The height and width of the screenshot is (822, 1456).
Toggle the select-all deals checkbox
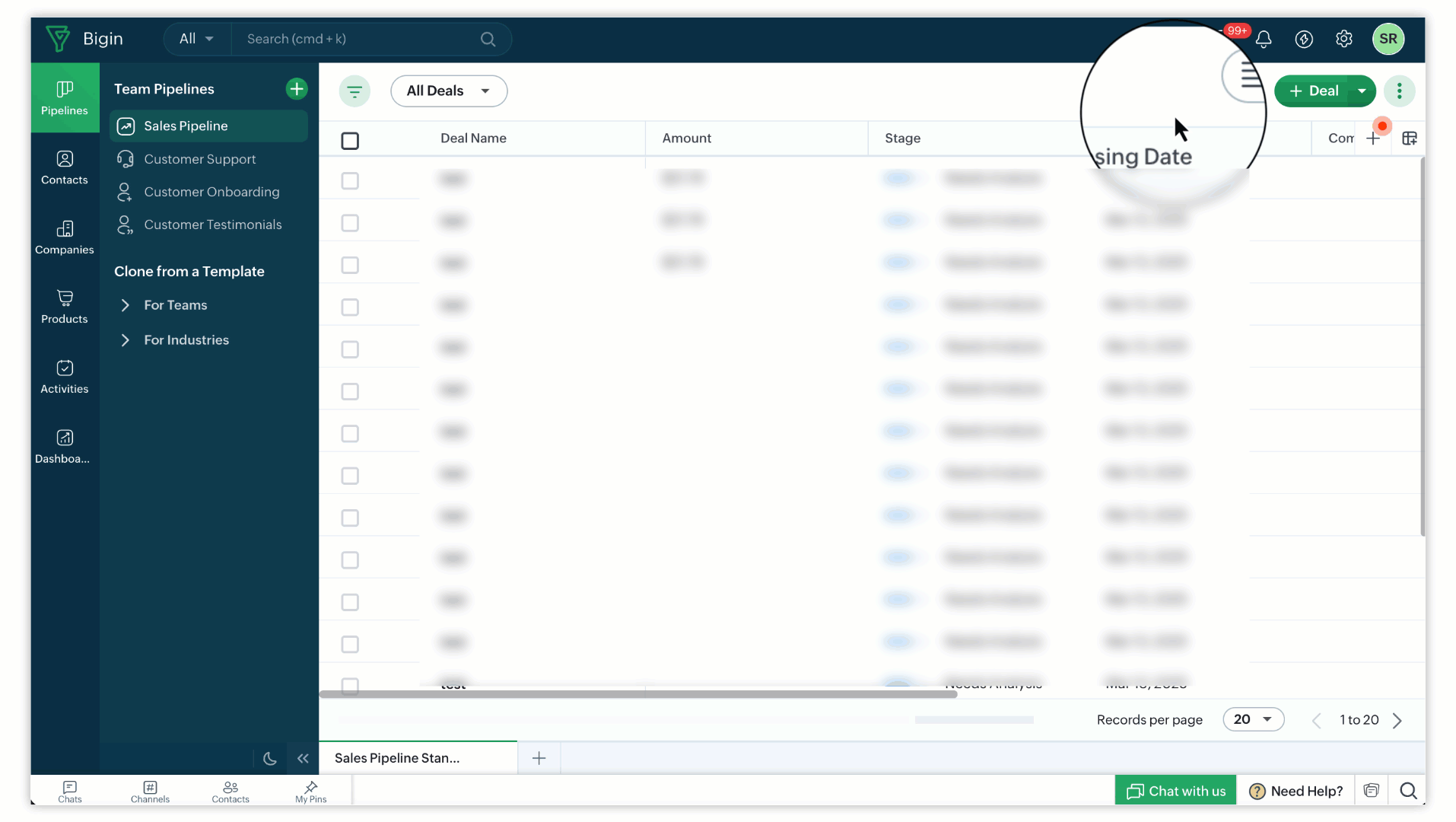pyautogui.click(x=350, y=141)
